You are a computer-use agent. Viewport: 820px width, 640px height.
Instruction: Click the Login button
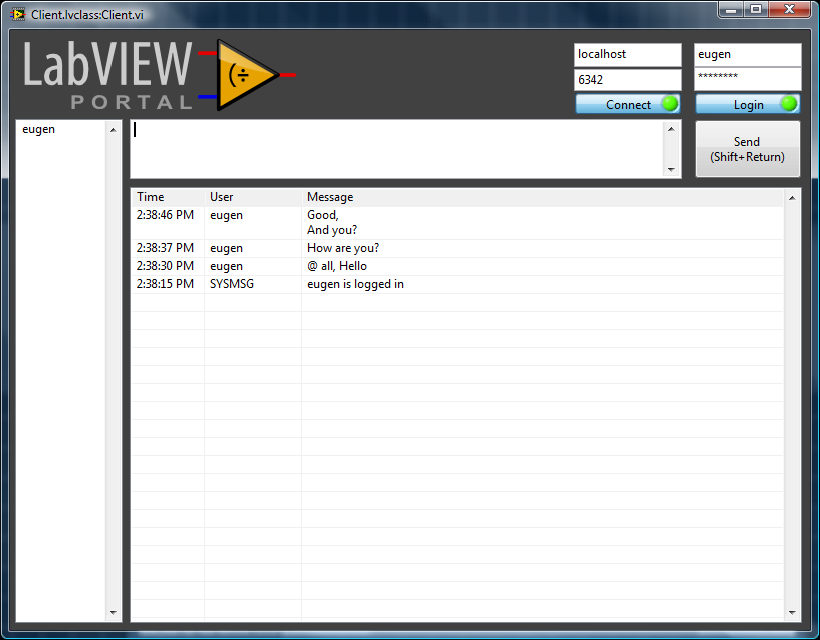(747, 105)
